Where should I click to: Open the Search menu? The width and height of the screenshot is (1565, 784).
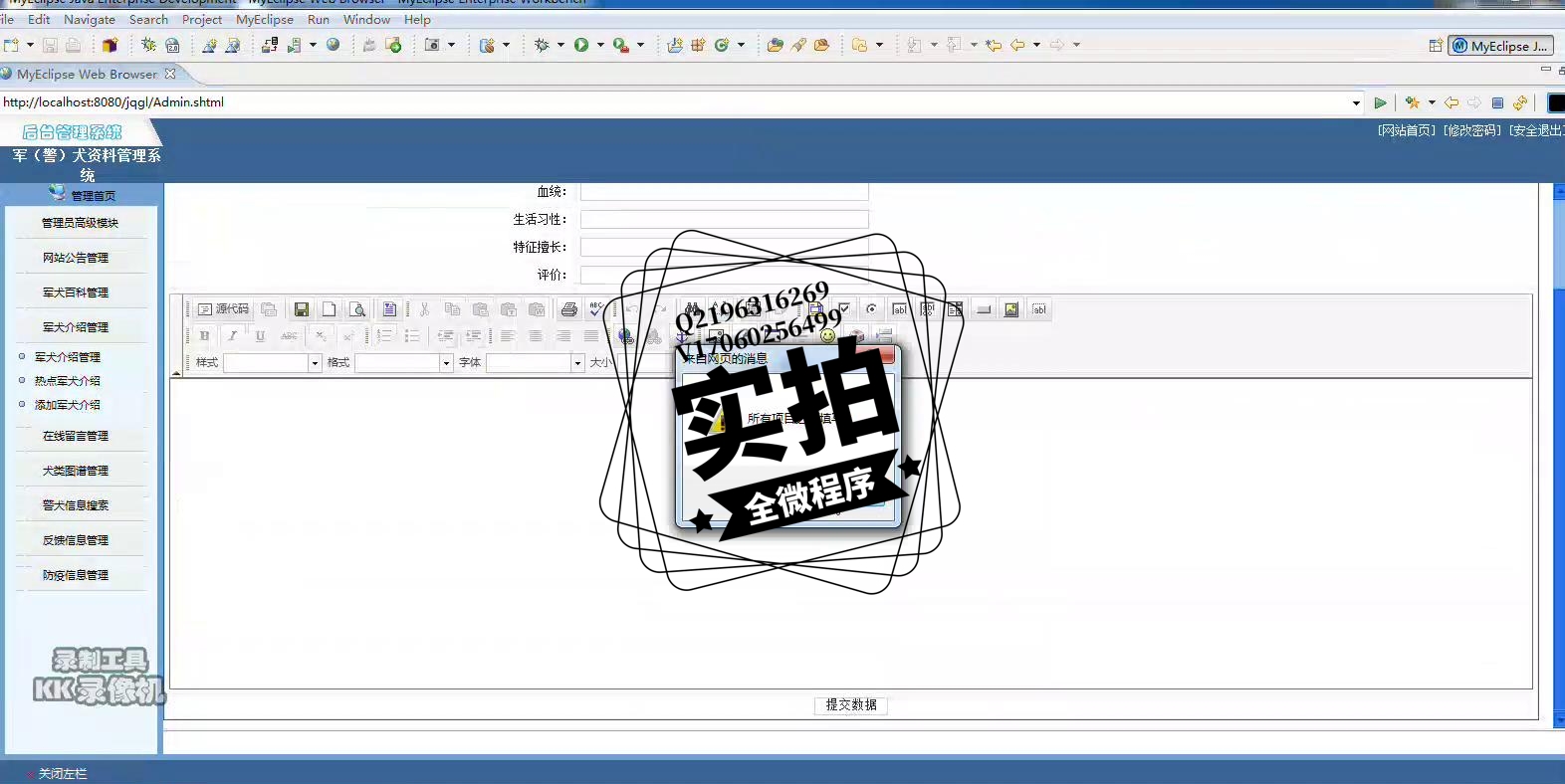(148, 19)
